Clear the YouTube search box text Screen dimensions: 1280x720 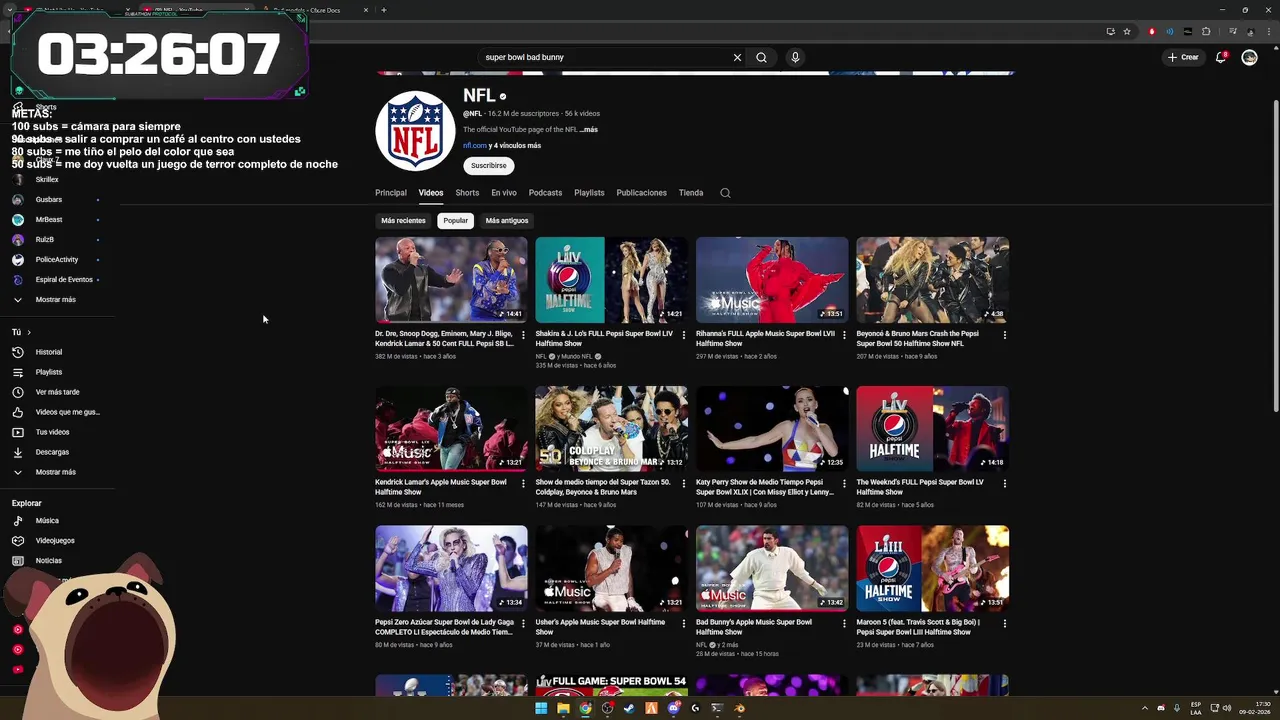tap(737, 57)
